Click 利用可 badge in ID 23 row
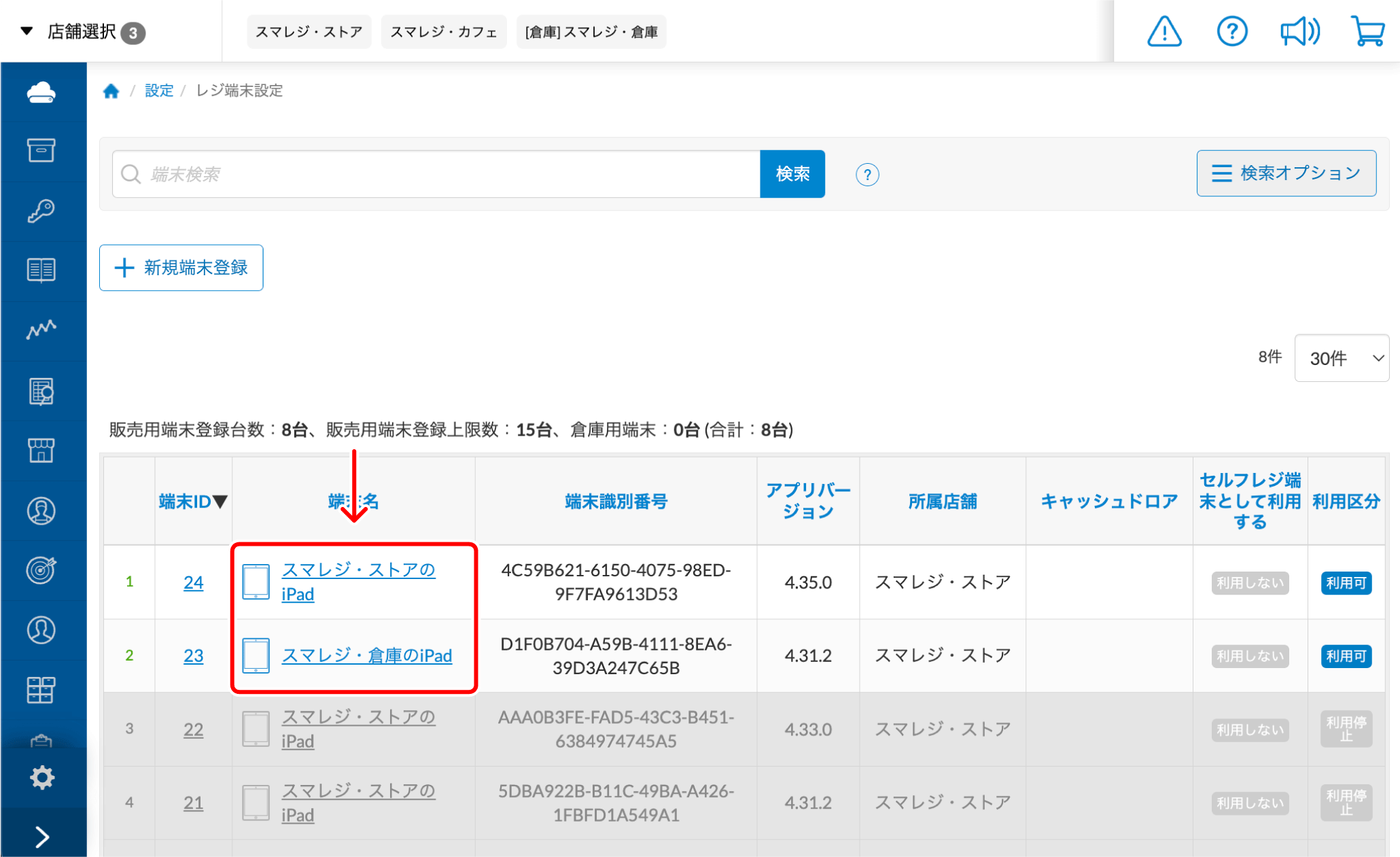This screenshot has height=857, width=1400. click(x=1346, y=656)
